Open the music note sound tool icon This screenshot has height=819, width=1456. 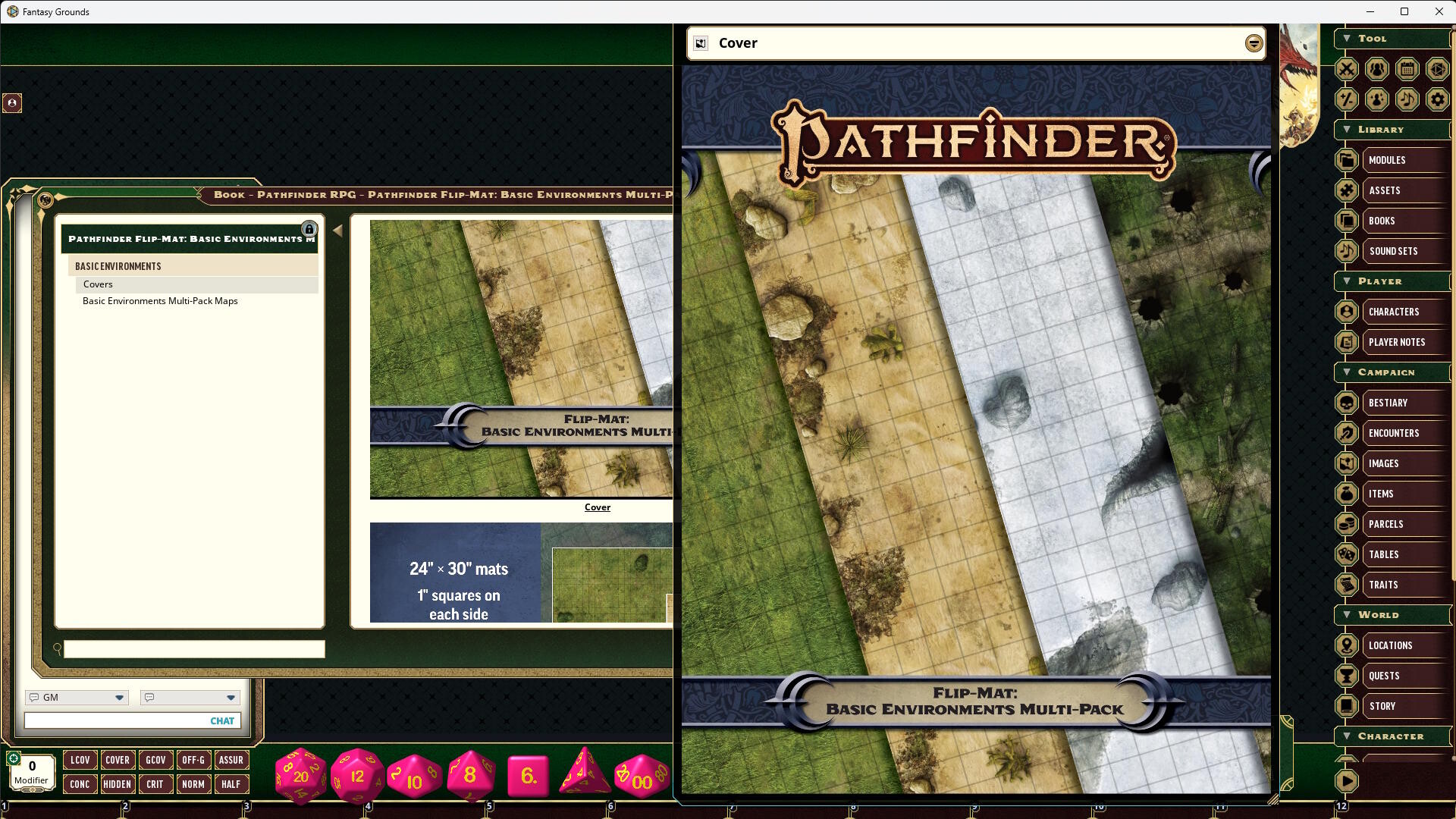(1407, 99)
